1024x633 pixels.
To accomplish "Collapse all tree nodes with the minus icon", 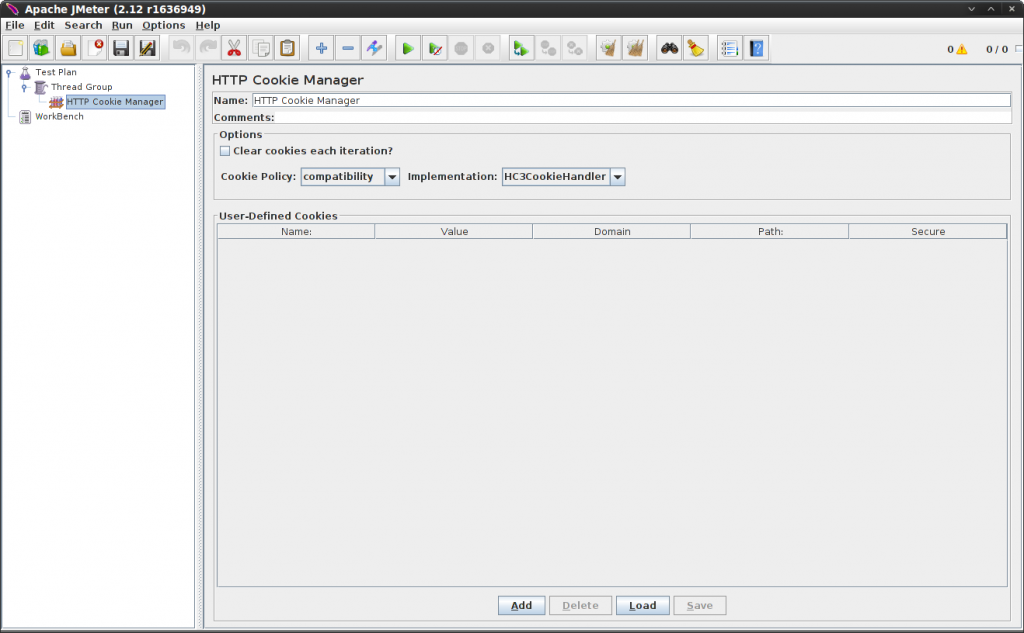I will (347, 47).
